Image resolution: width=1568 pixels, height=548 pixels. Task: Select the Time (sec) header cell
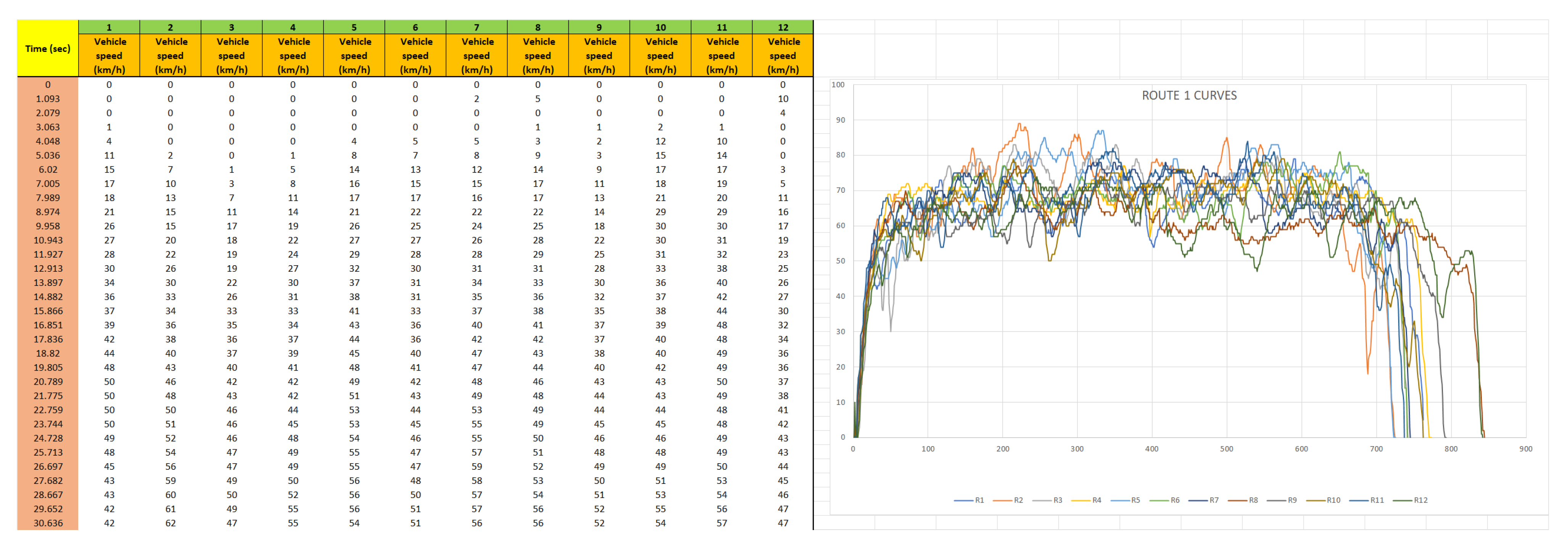47,49
